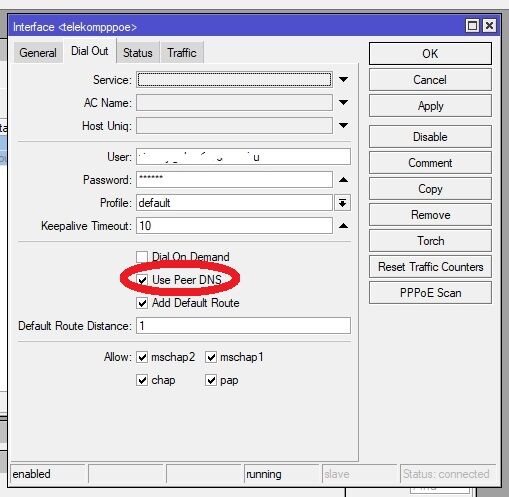This screenshot has height=497, width=509.
Task: Click the User input field
Action: coord(243,157)
